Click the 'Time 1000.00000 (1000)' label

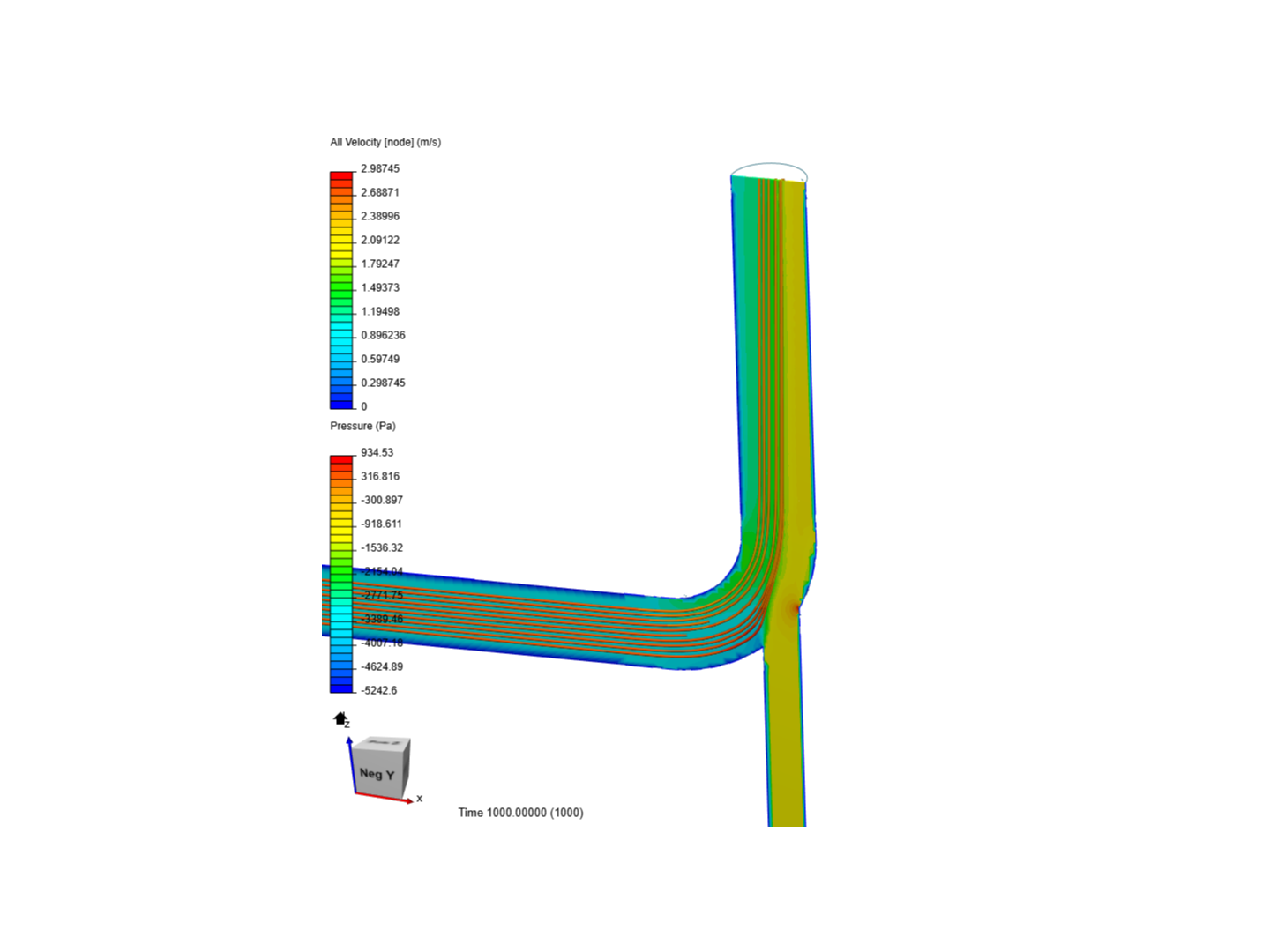(520, 813)
